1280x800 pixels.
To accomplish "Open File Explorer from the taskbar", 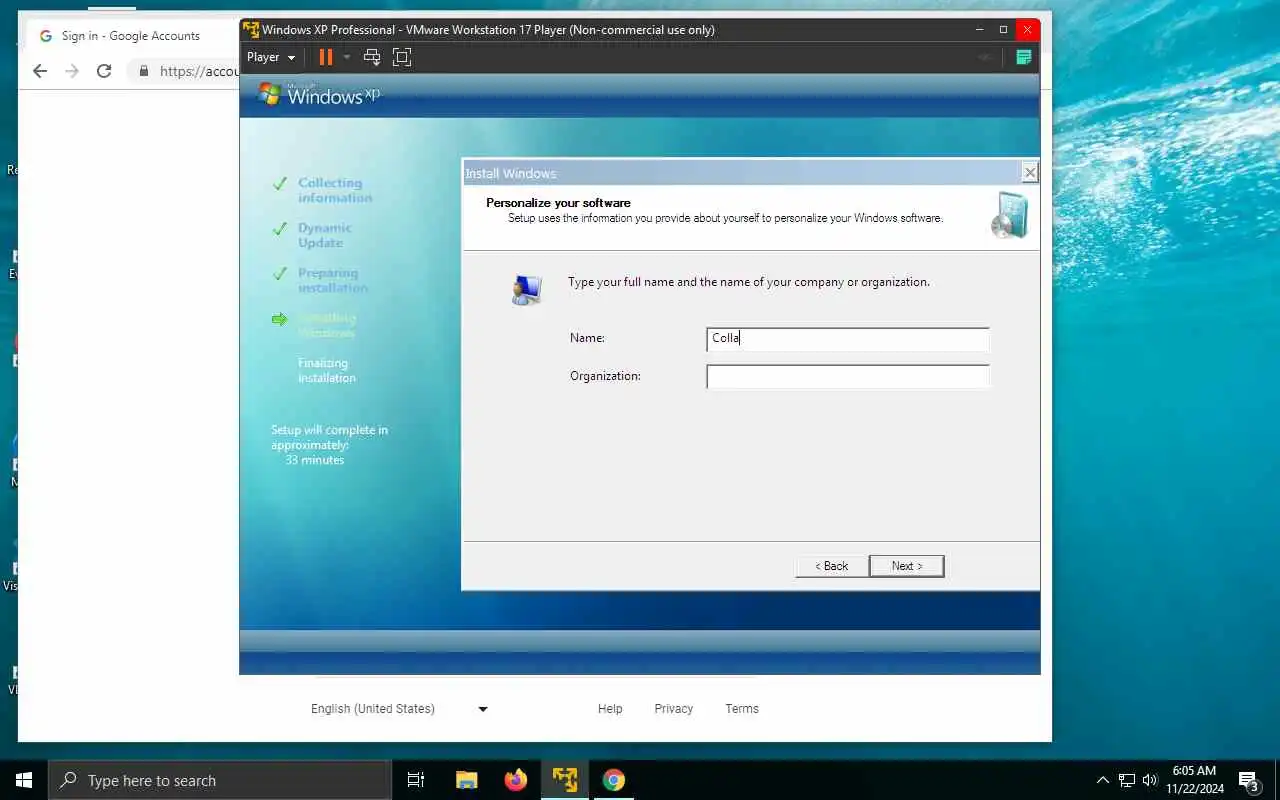I will (466, 780).
